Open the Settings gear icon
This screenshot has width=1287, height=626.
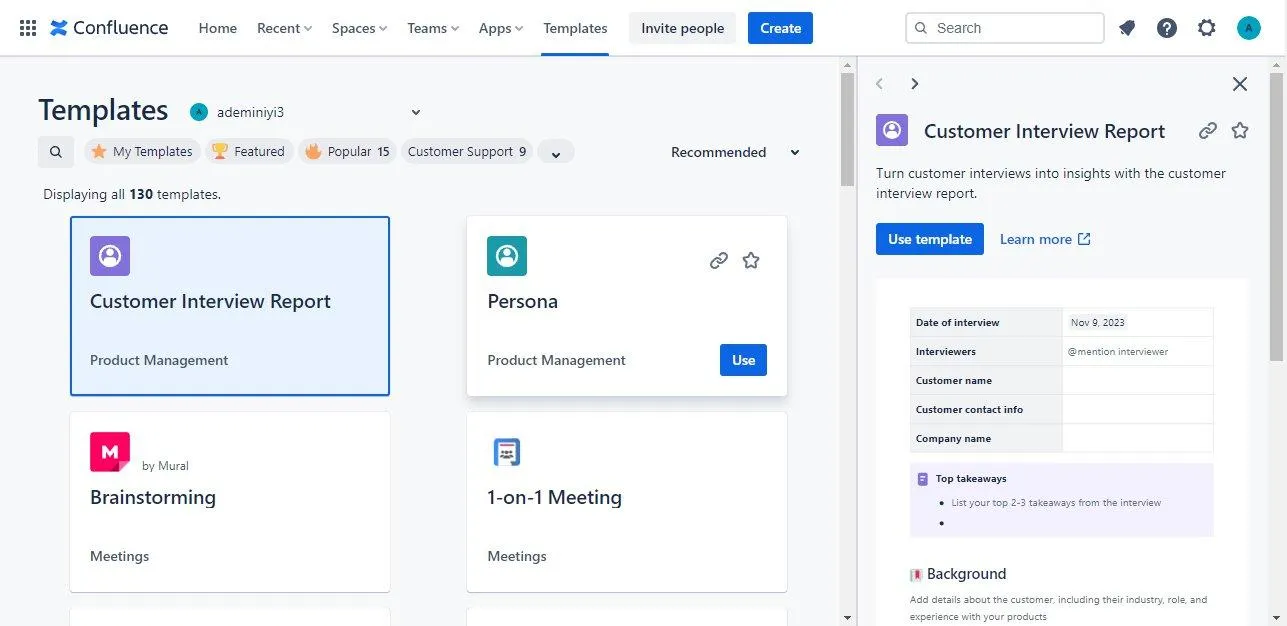click(1207, 28)
